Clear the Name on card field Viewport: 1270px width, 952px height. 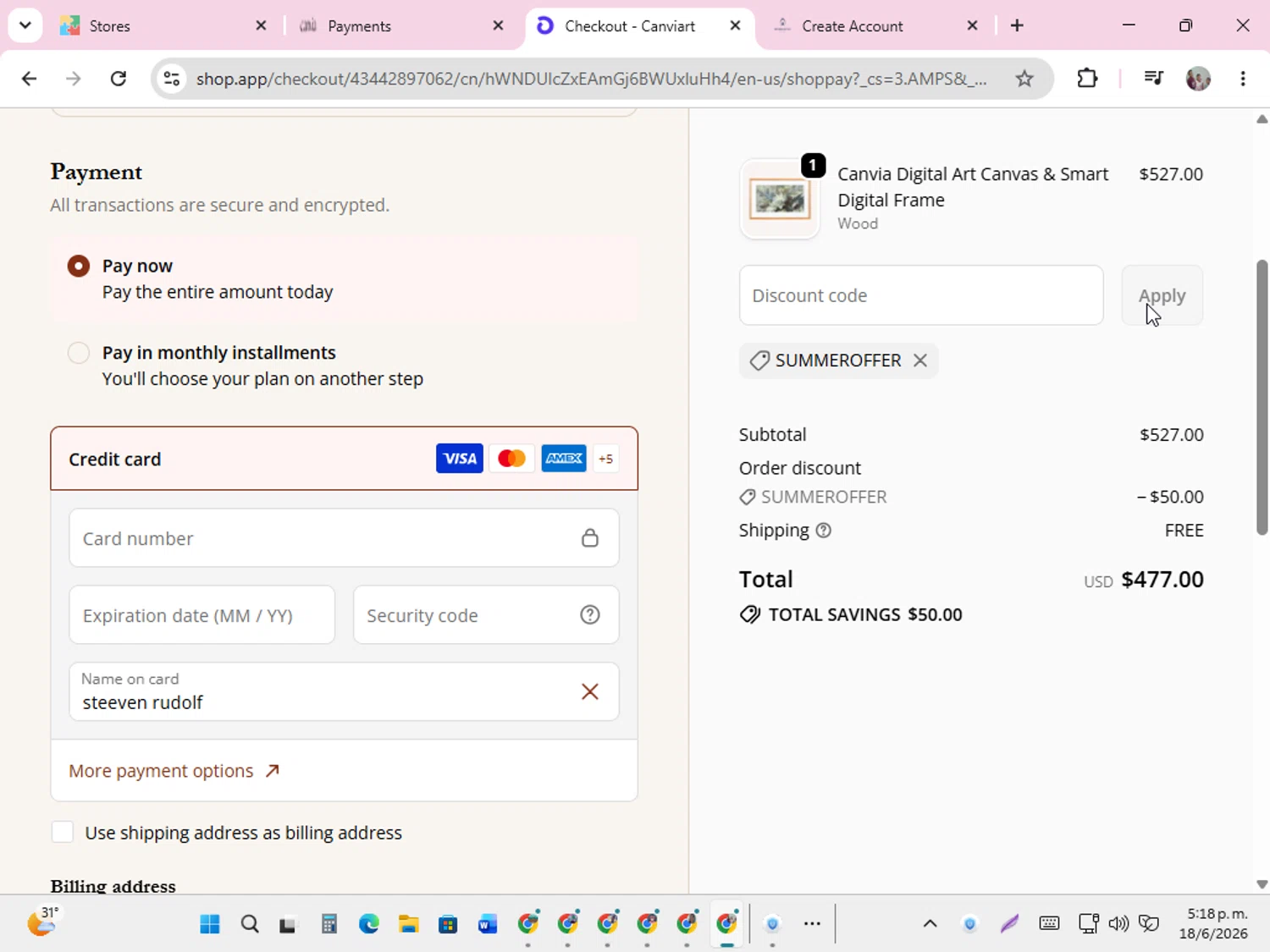coord(590,691)
